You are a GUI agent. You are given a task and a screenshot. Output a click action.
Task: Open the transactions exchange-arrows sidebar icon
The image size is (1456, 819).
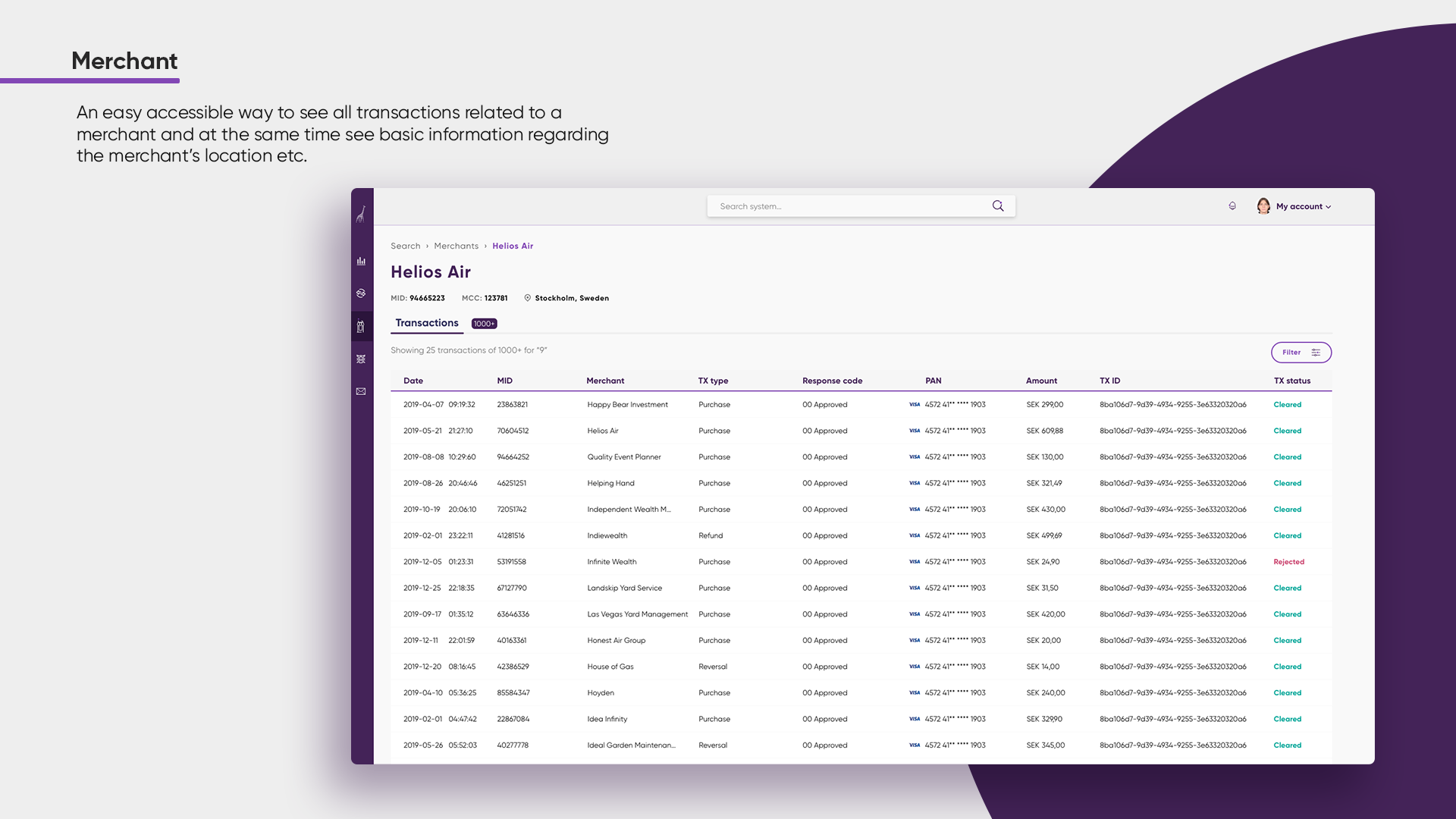pos(362,293)
